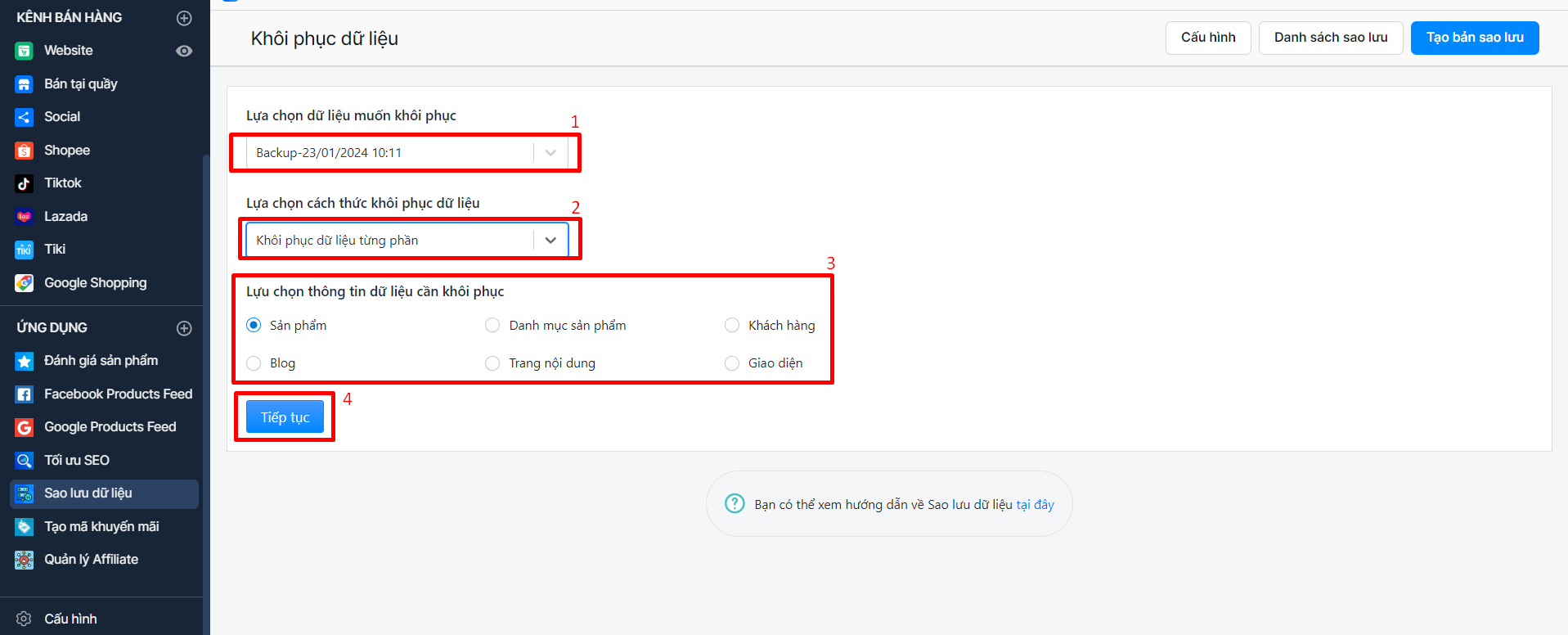Image resolution: width=1568 pixels, height=635 pixels.
Task: Click the Google Products Feed icon
Action: 25,427
